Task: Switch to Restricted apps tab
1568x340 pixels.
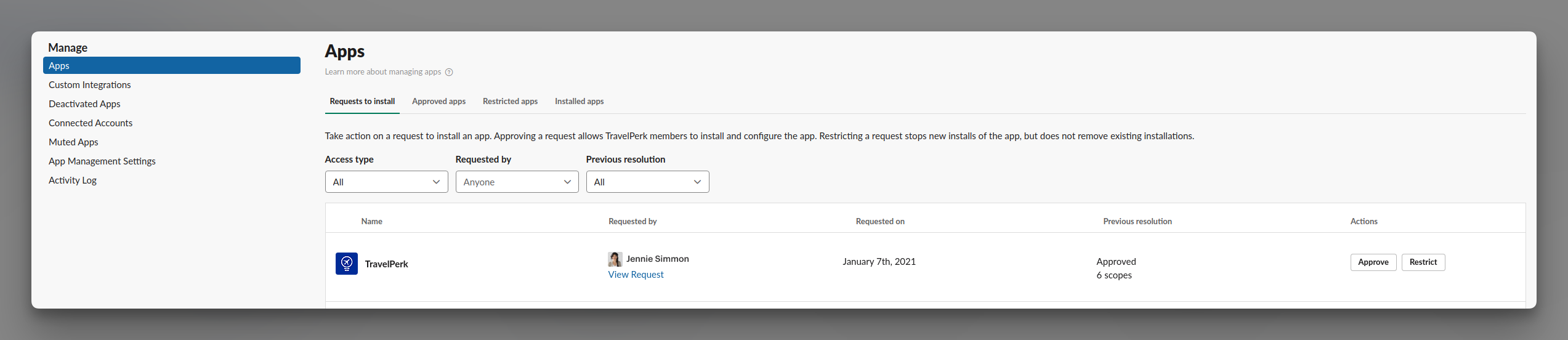Action: pyautogui.click(x=510, y=101)
